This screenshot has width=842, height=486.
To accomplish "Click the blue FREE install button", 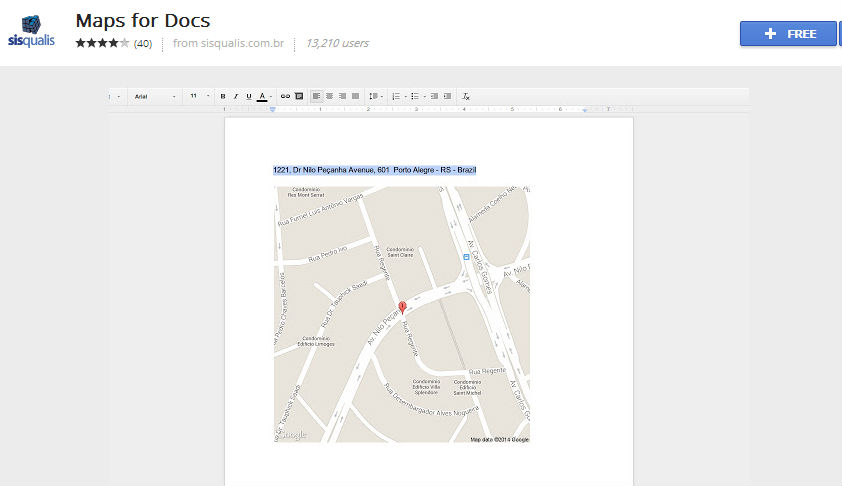I will (788, 34).
